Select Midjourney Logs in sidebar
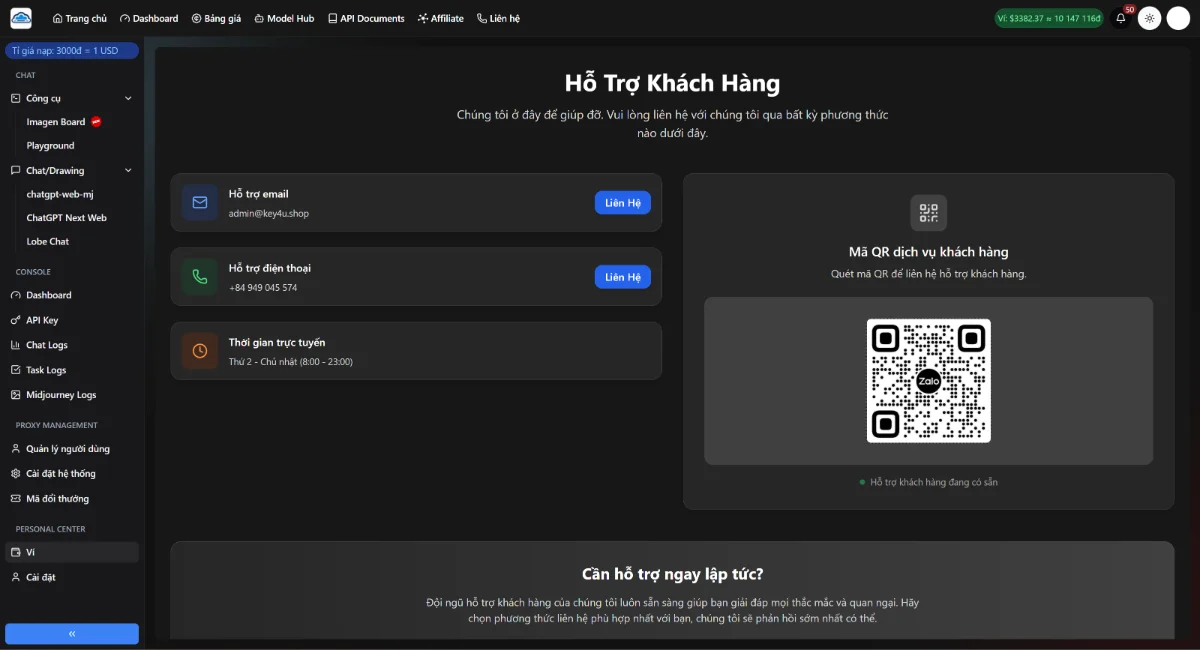The height and width of the screenshot is (650, 1200). tap(61, 395)
